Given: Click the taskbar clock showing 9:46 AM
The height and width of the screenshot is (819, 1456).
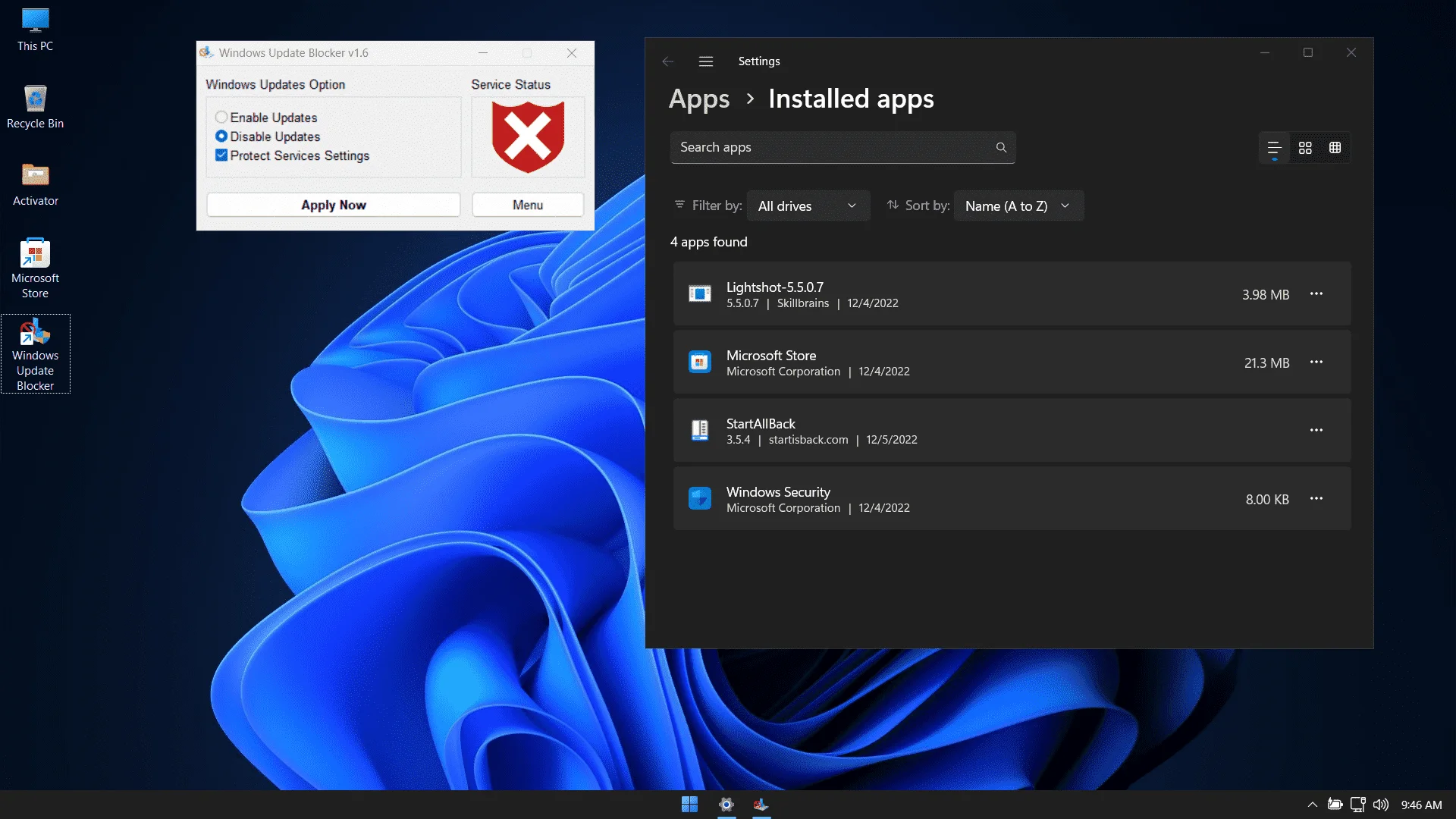Looking at the screenshot, I should tap(1422, 805).
